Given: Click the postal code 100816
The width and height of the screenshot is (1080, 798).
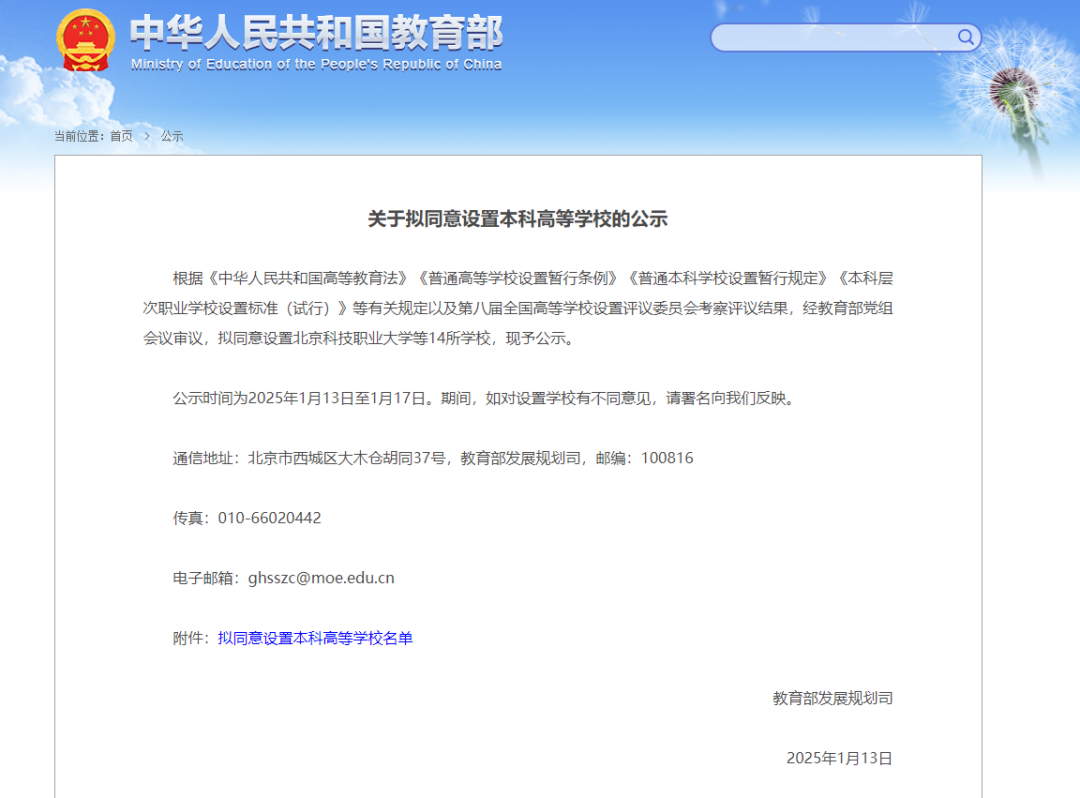Looking at the screenshot, I should click(667, 458).
